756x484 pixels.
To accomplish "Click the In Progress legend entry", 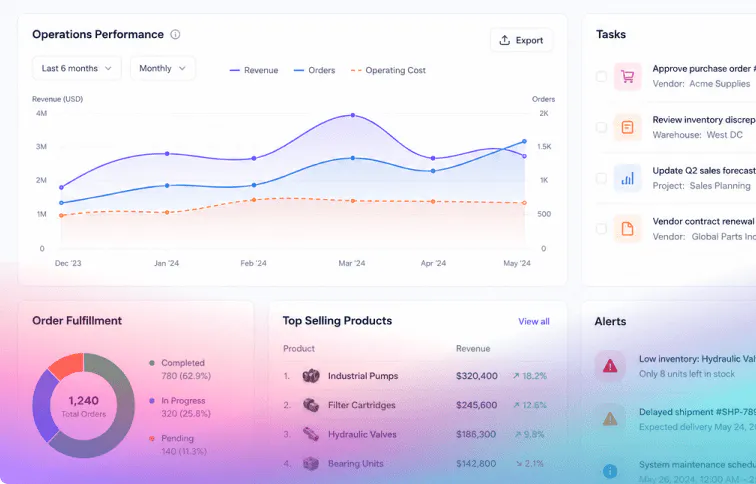I will (x=180, y=407).
